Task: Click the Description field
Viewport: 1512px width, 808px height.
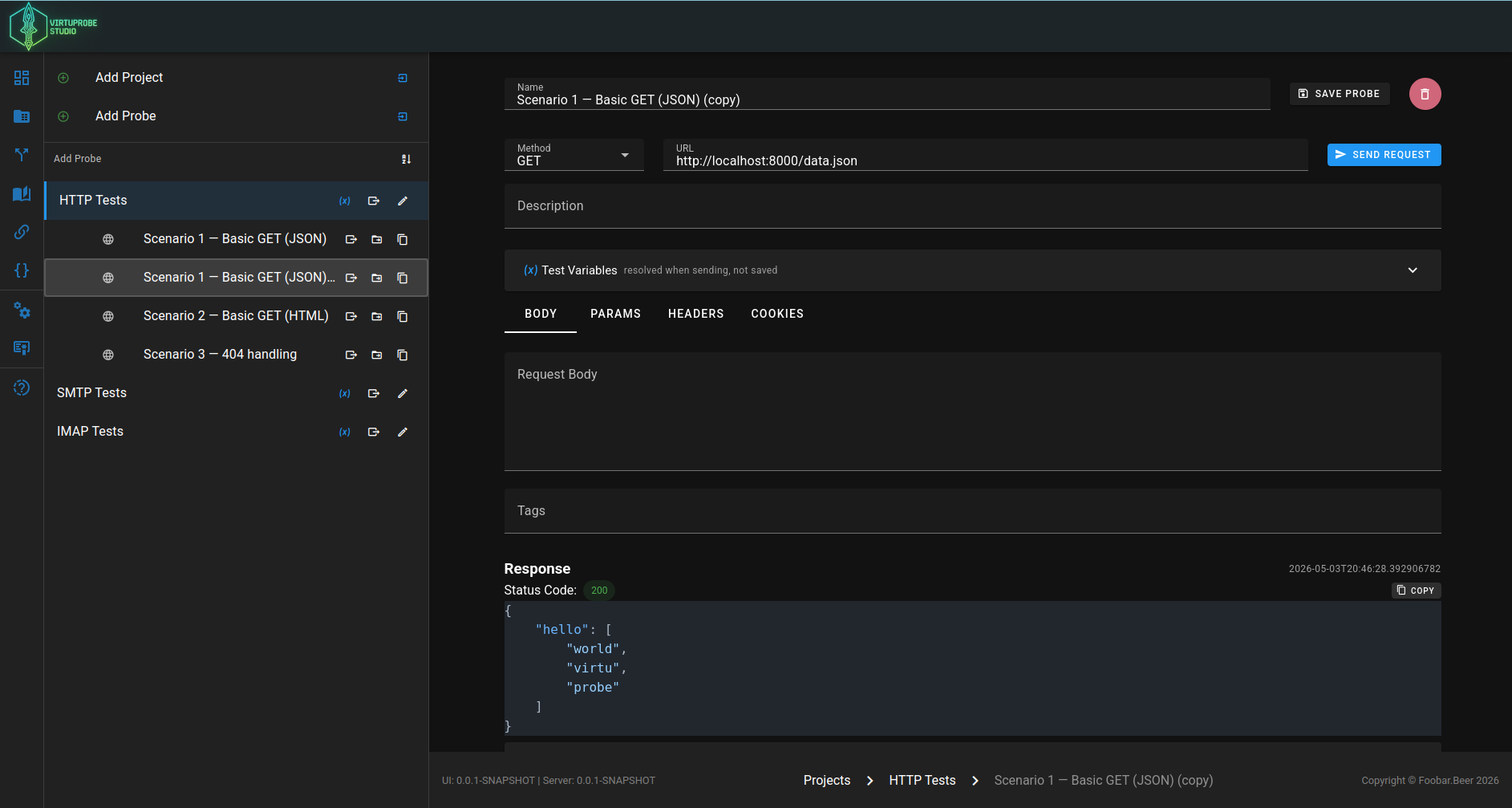Action: (972, 206)
